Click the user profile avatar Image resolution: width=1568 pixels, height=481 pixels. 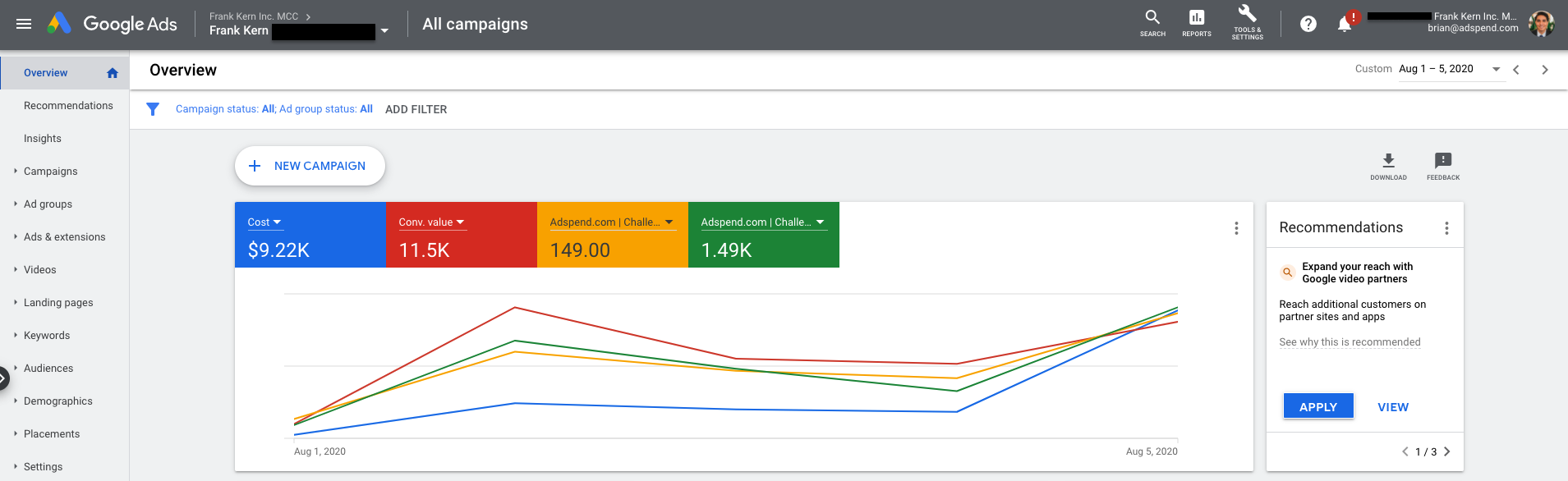1541,24
